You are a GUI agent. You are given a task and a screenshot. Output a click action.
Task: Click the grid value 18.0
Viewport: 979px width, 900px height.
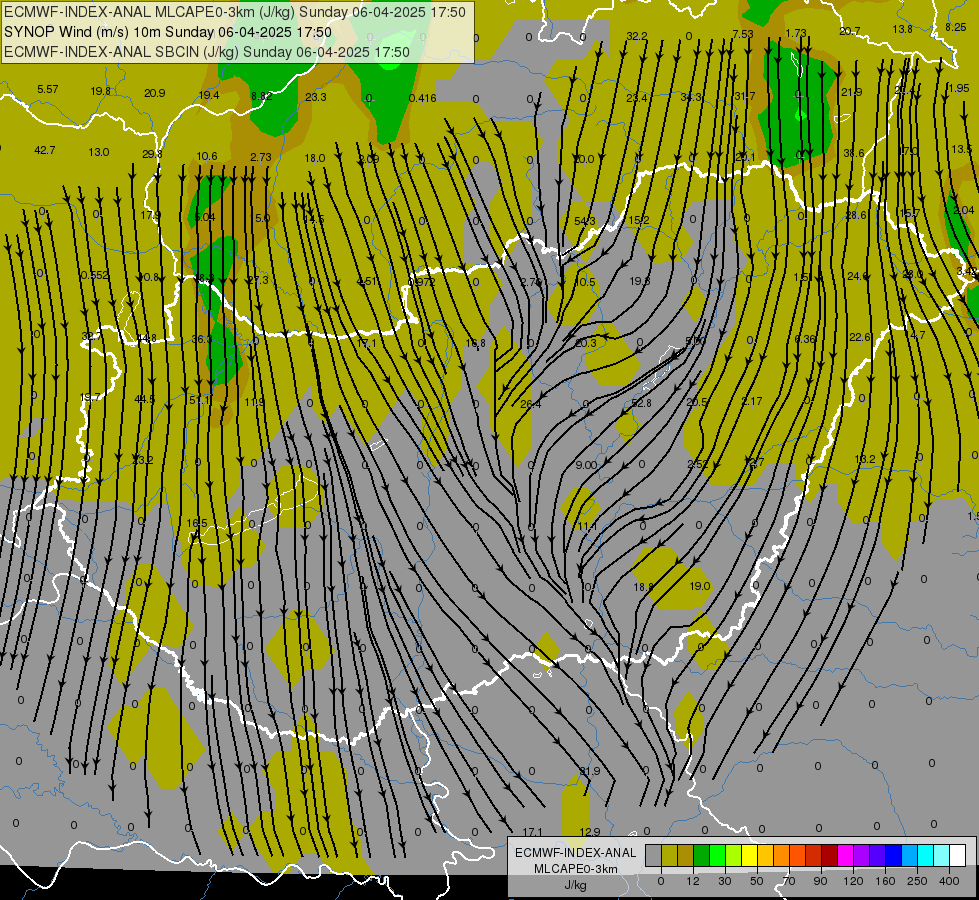(315, 158)
